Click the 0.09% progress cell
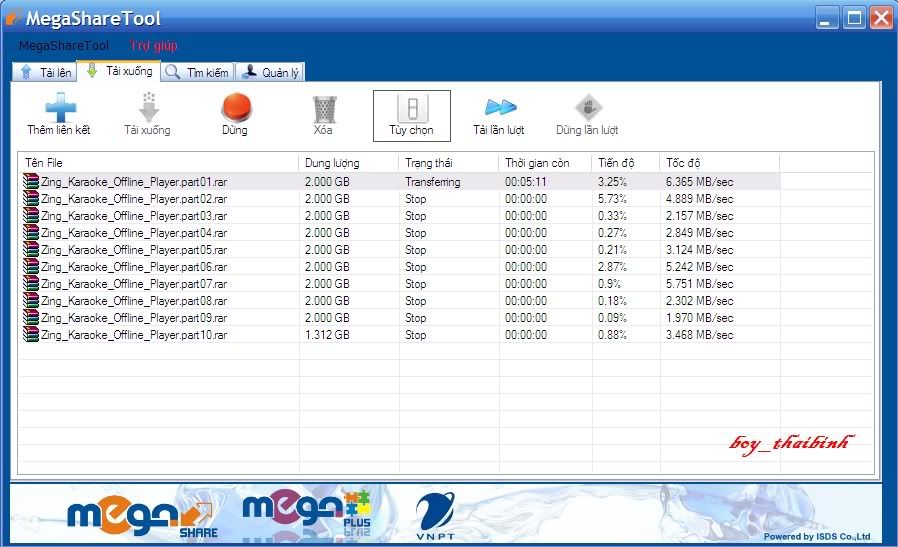 point(612,318)
